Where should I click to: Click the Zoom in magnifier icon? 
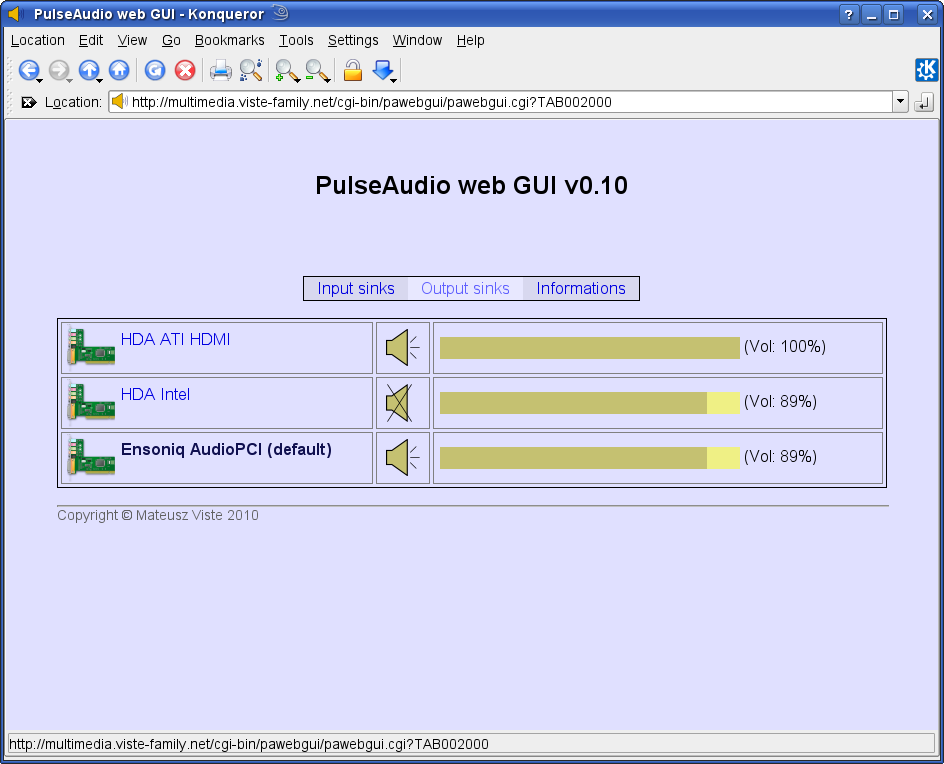coord(285,70)
